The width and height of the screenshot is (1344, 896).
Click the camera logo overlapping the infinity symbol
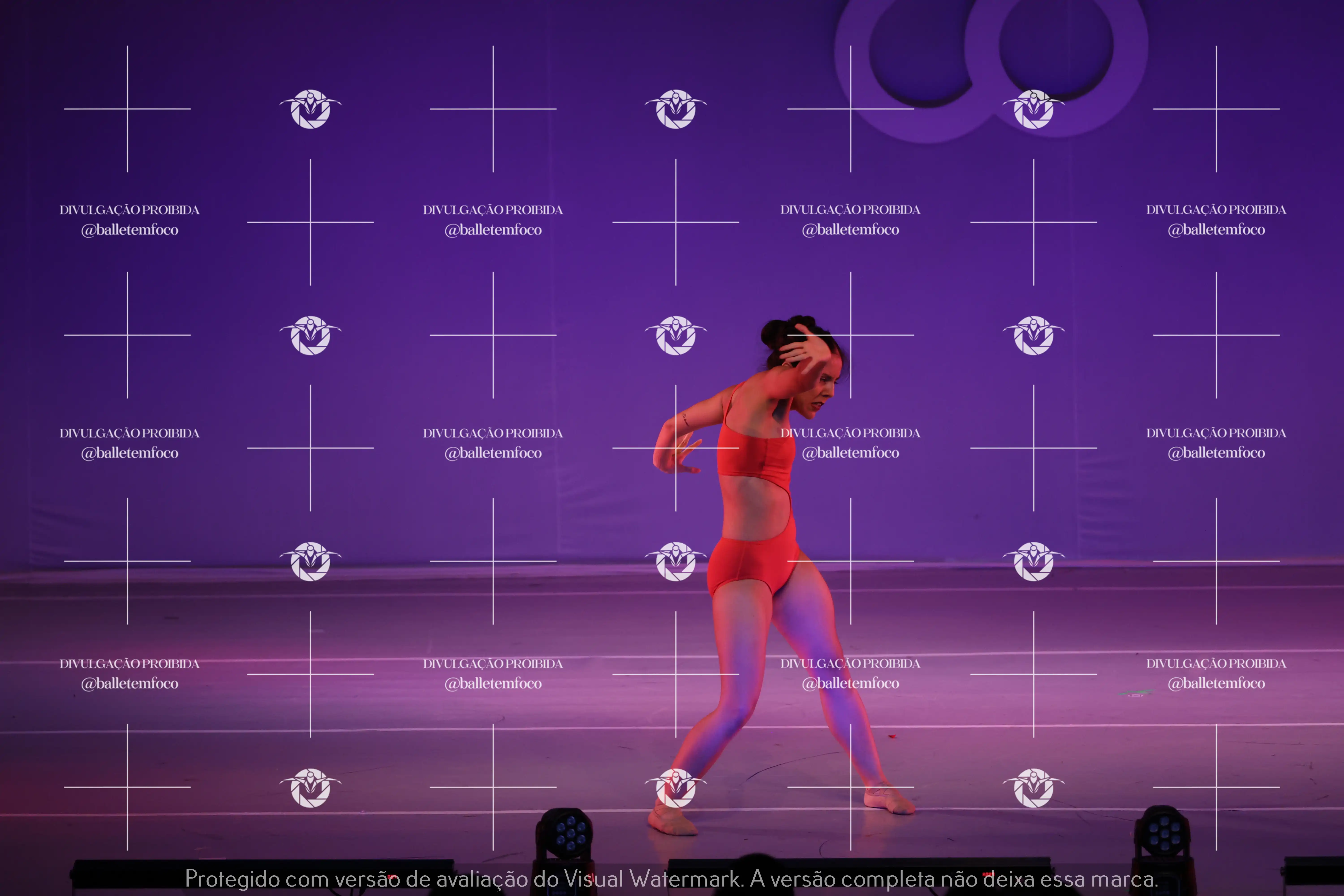point(1033,109)
